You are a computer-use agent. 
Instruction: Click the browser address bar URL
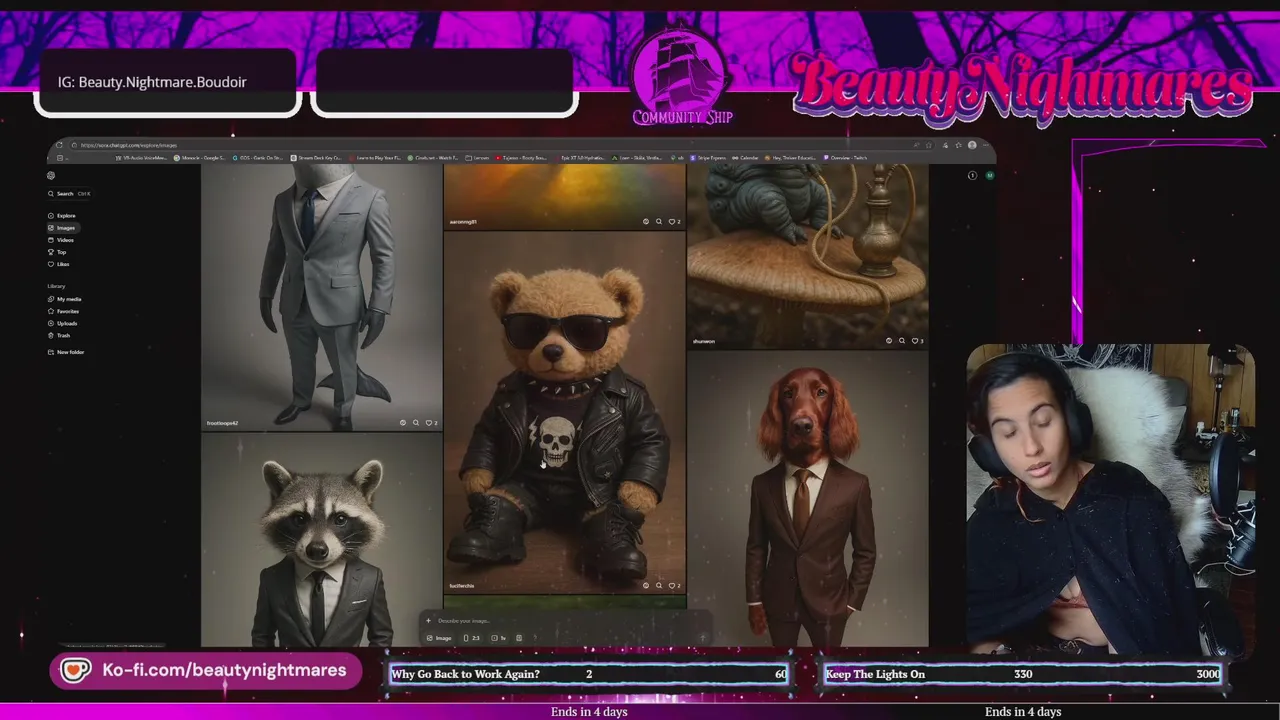[x=129, y=145]
